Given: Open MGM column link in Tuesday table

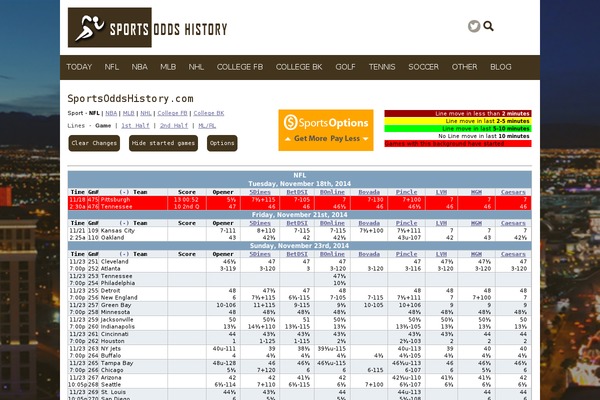Looking at the screenshot, I should click(x=476, y=192).
